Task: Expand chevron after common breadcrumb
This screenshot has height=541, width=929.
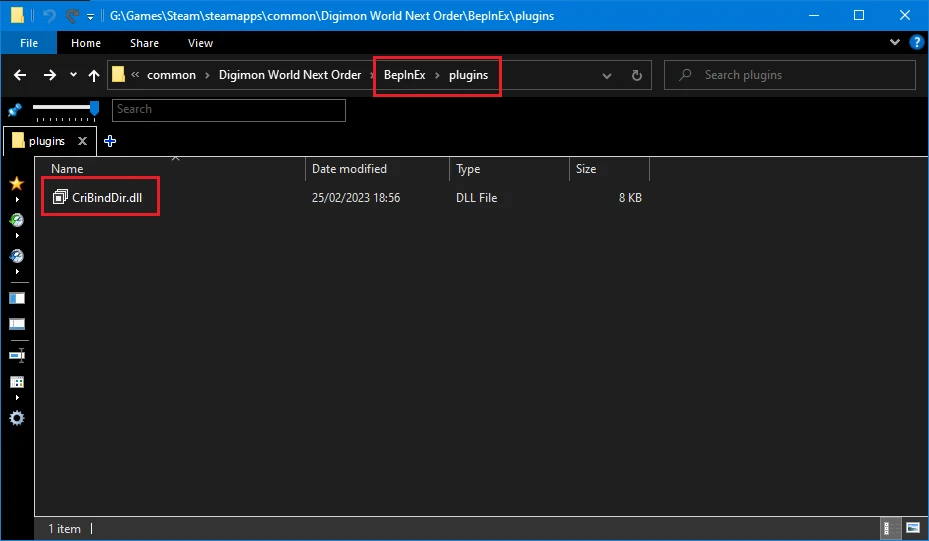Action: [x=207, y=75]
